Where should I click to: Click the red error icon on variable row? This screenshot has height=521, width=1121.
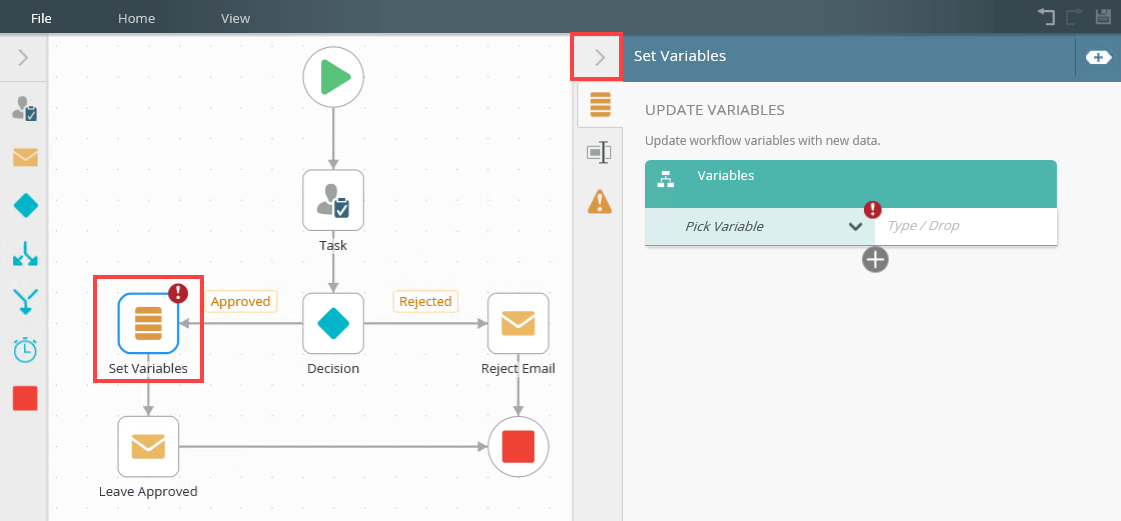[873, 209]
